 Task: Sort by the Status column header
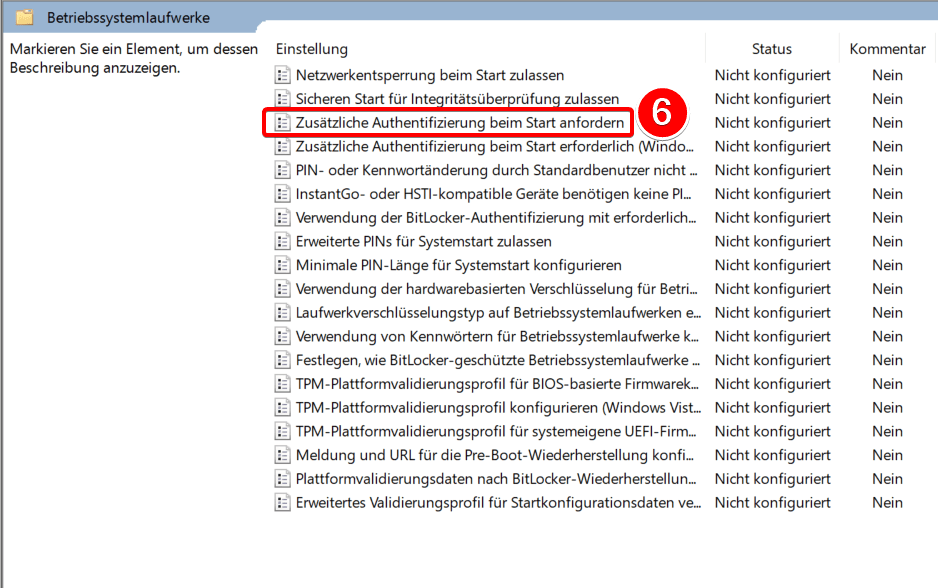(772, 49)
